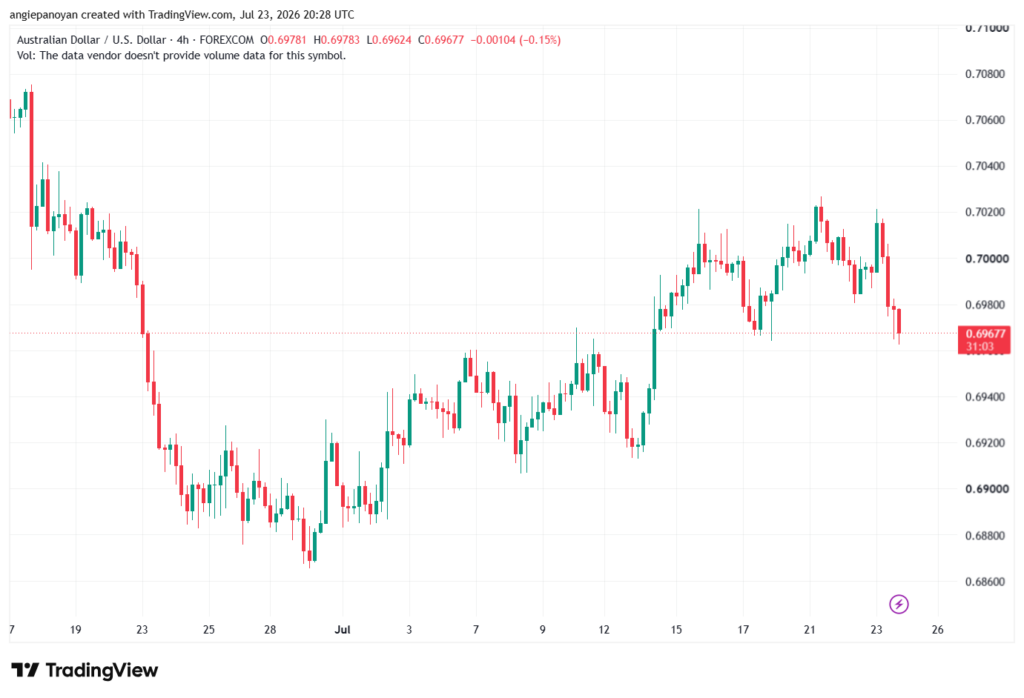Click the Vol indicator legend text
Viewport: 1024px width, 698px height.
click(181, 56)
